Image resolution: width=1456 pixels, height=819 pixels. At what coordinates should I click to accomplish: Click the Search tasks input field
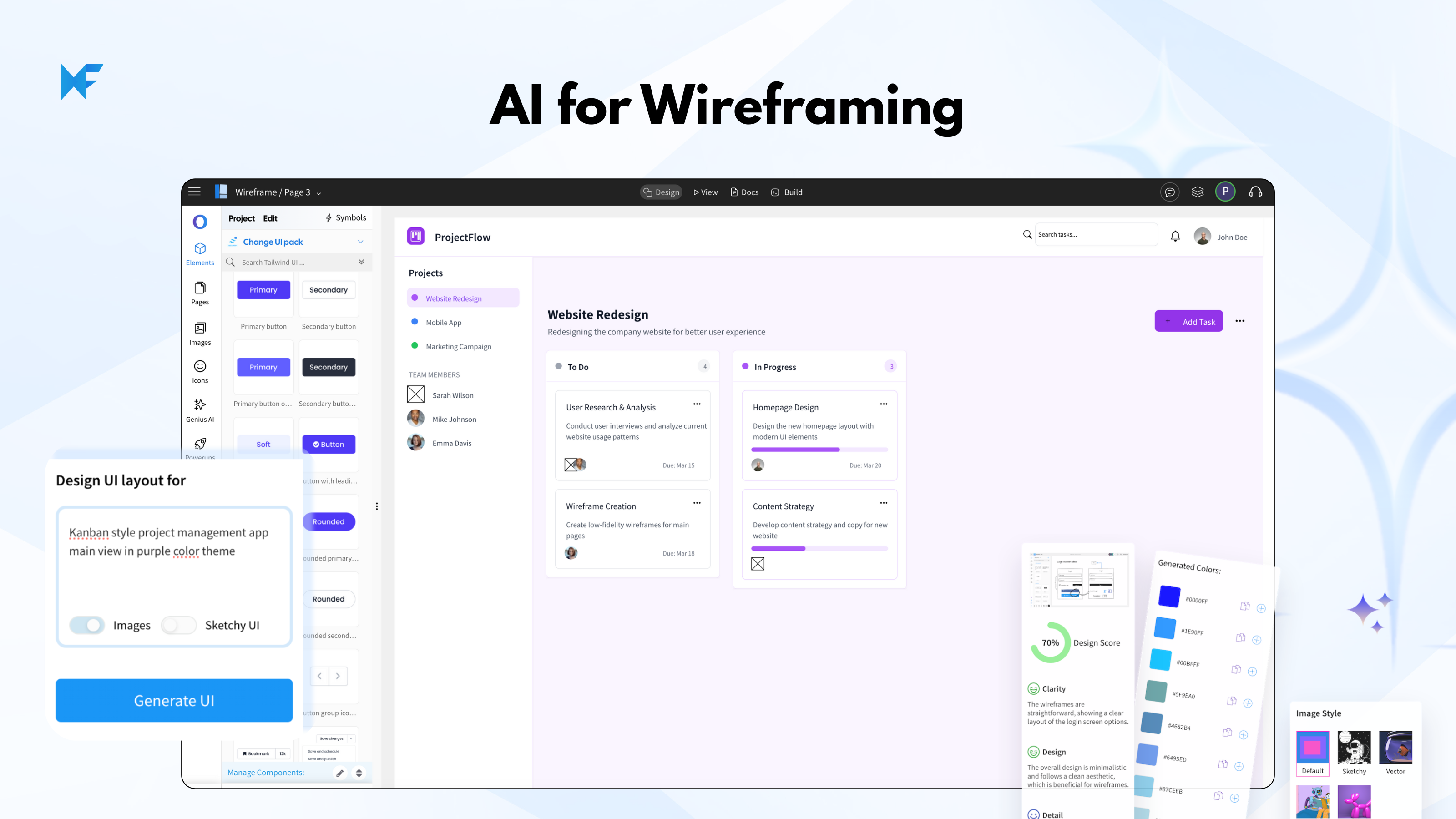click(1095, 235)
